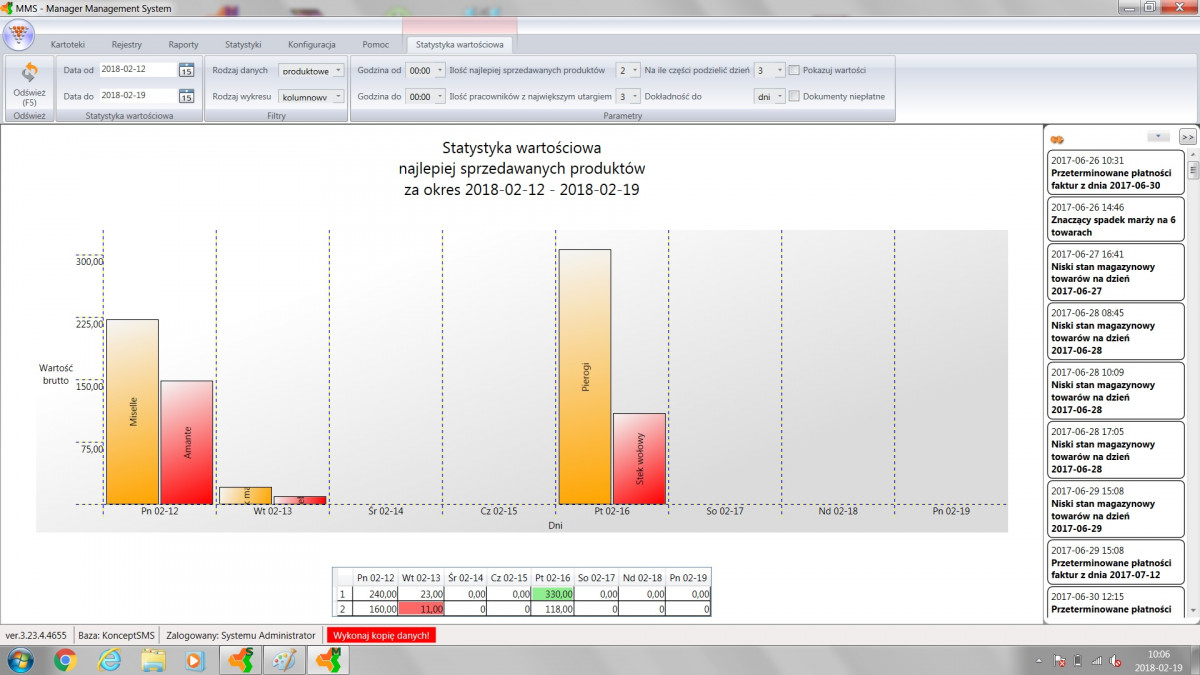
Task: Click the orange notifications icon in side panel
Action: pyautogui.click(x=1057, y=139)
